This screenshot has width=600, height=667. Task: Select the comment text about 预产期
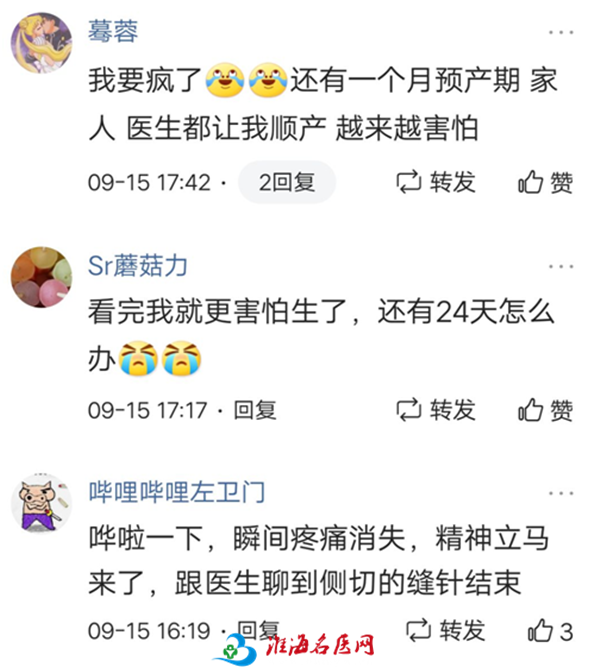[323, 104]
